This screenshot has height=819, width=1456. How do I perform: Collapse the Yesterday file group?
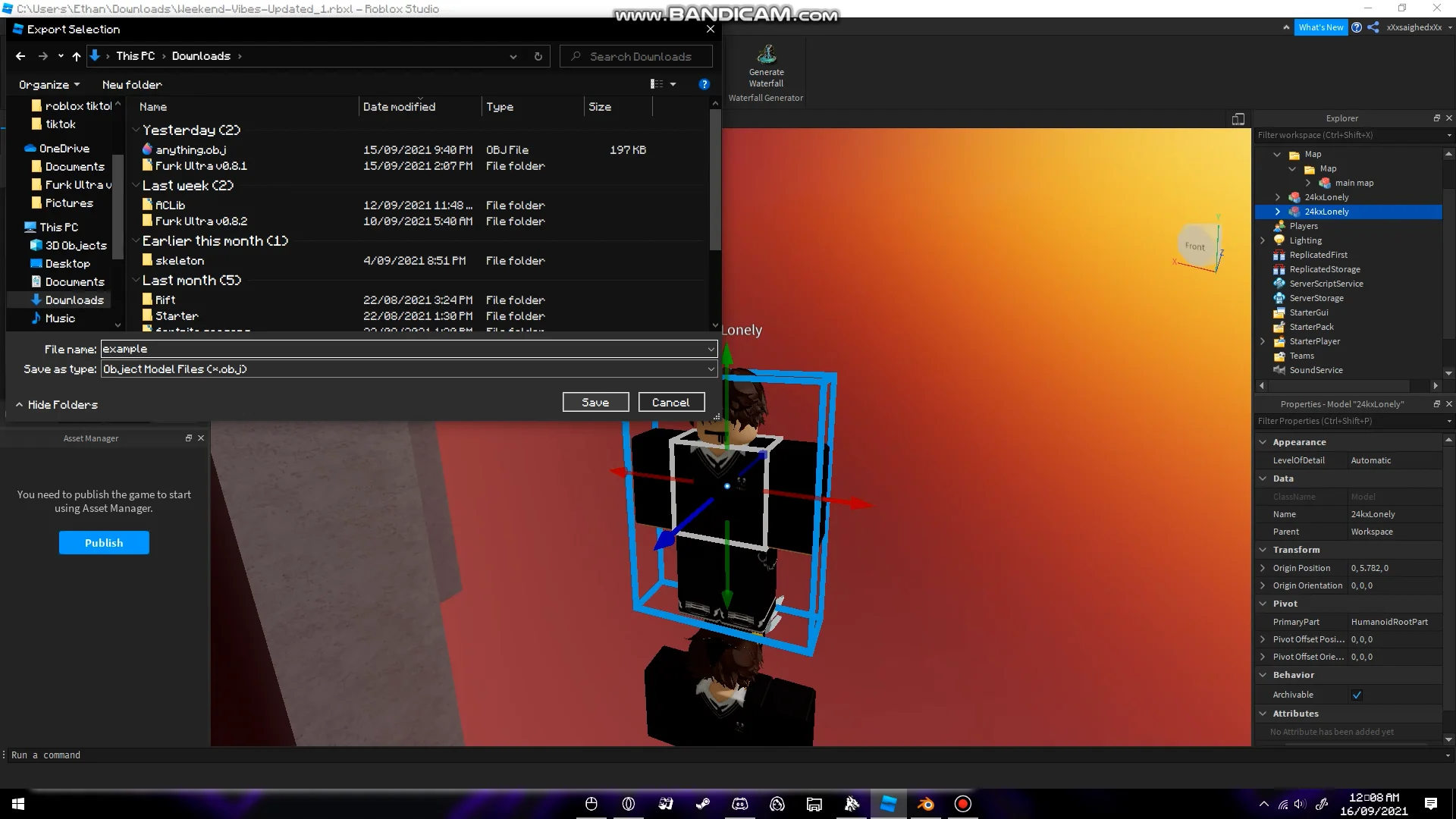pos(136,130)
